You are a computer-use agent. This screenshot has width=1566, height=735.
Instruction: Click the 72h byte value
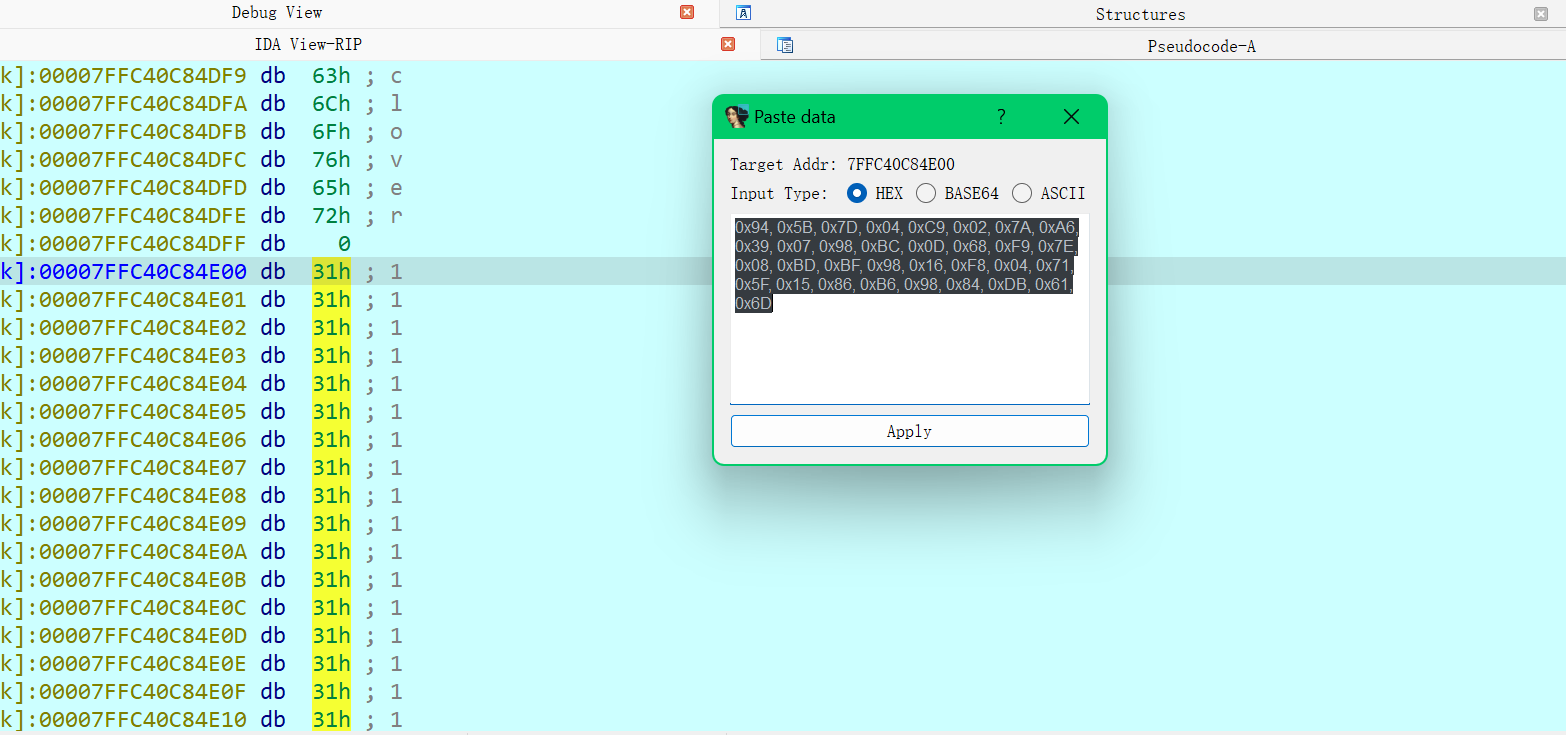click(x=331, y=215)
